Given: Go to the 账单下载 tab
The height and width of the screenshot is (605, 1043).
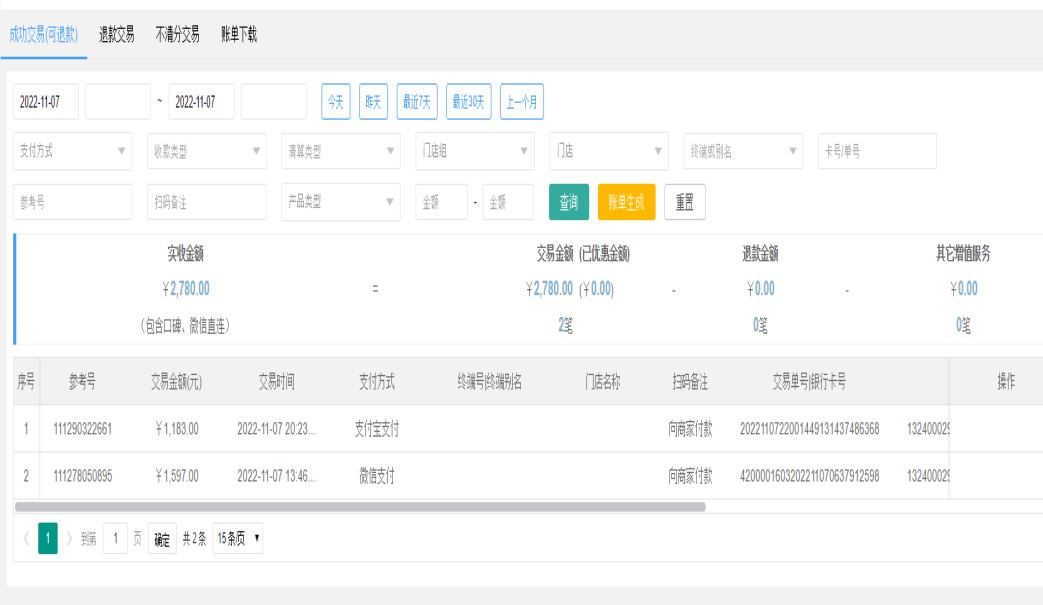Looking at the screenshot, I should click(x=239, y=35).
